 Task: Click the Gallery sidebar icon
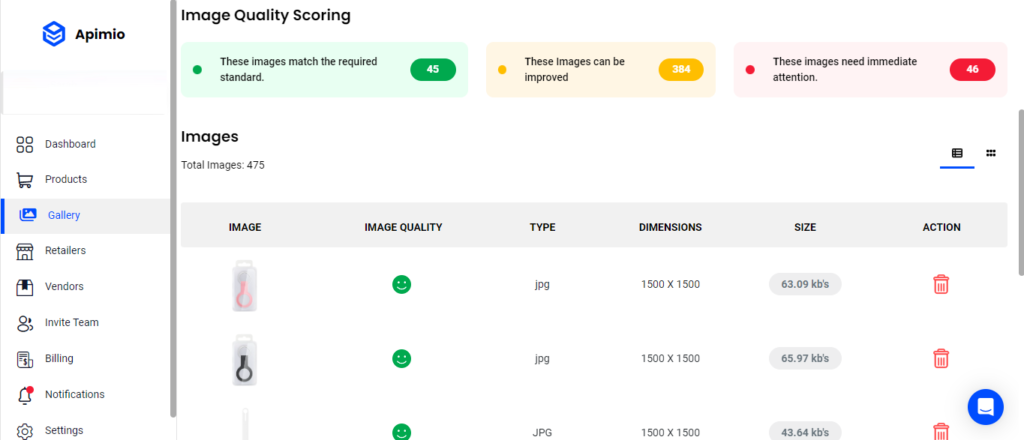coord(28,215)
